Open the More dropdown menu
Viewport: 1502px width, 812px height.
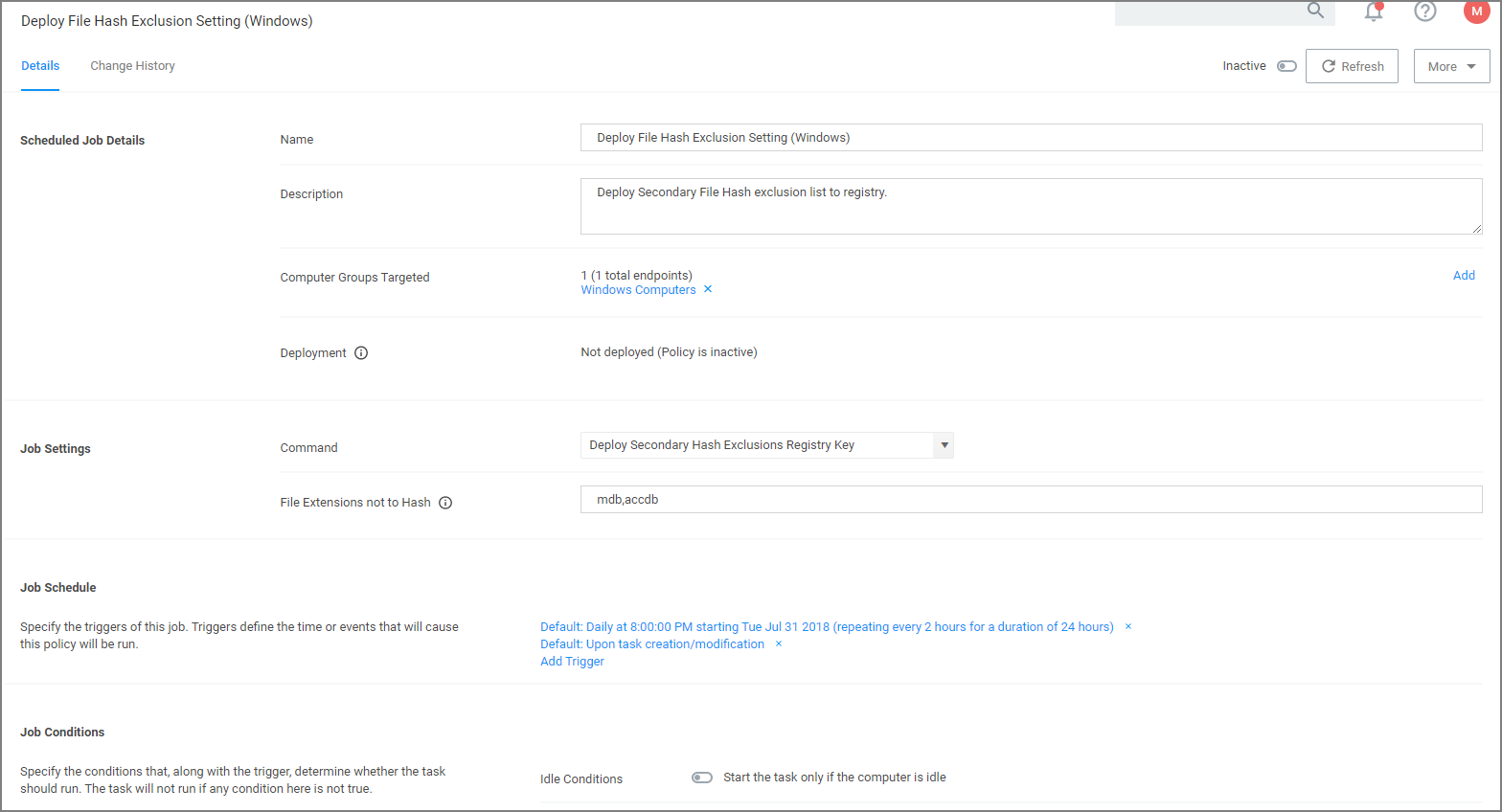[x=1451, y=66]
